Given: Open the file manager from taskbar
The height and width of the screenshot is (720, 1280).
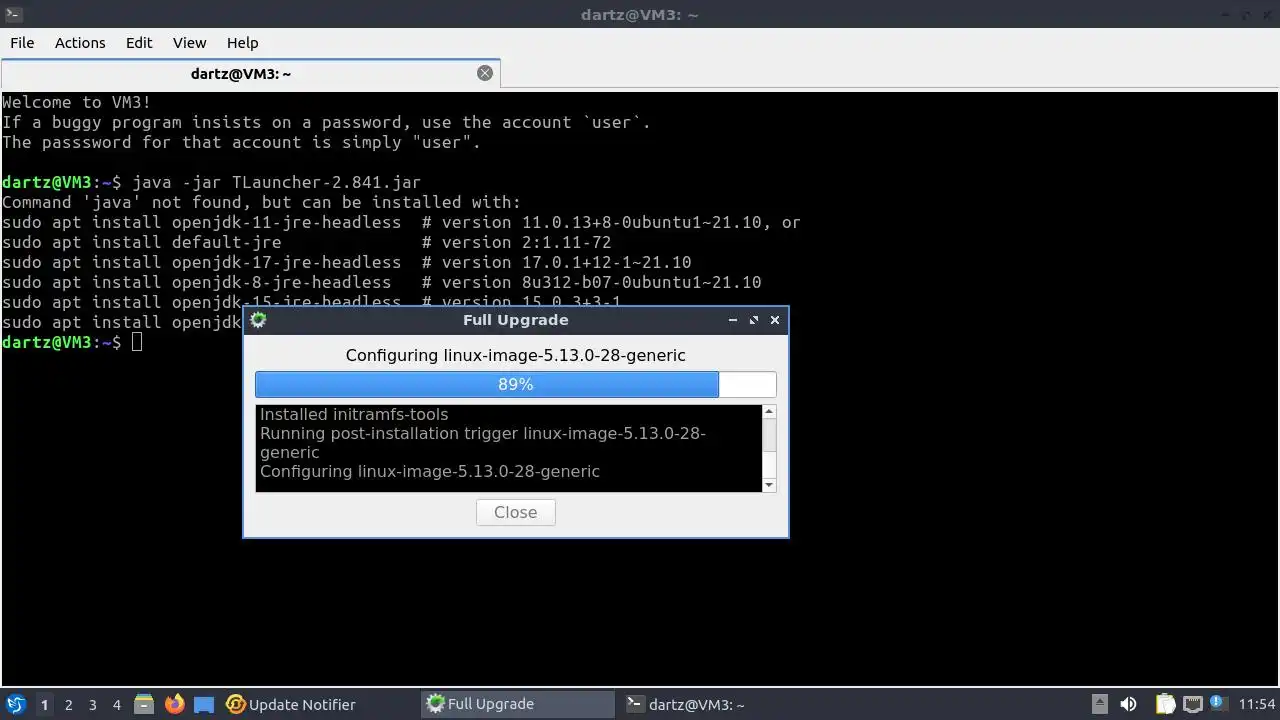Looking at the screenshot, I should click(144, 704).
